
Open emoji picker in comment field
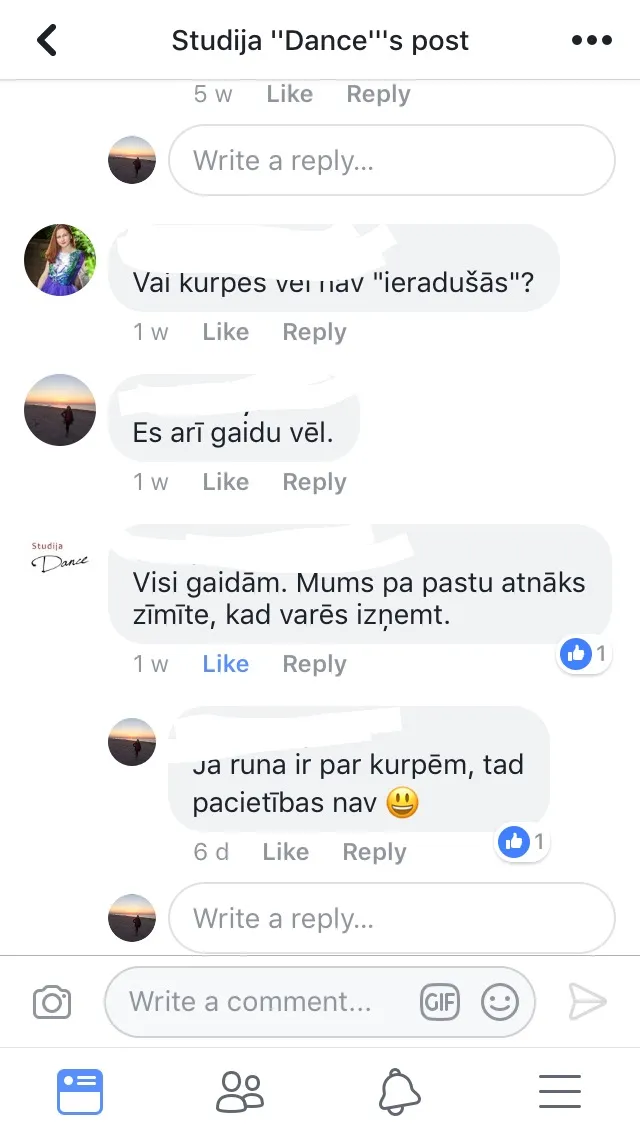[x=500, y=1002]
